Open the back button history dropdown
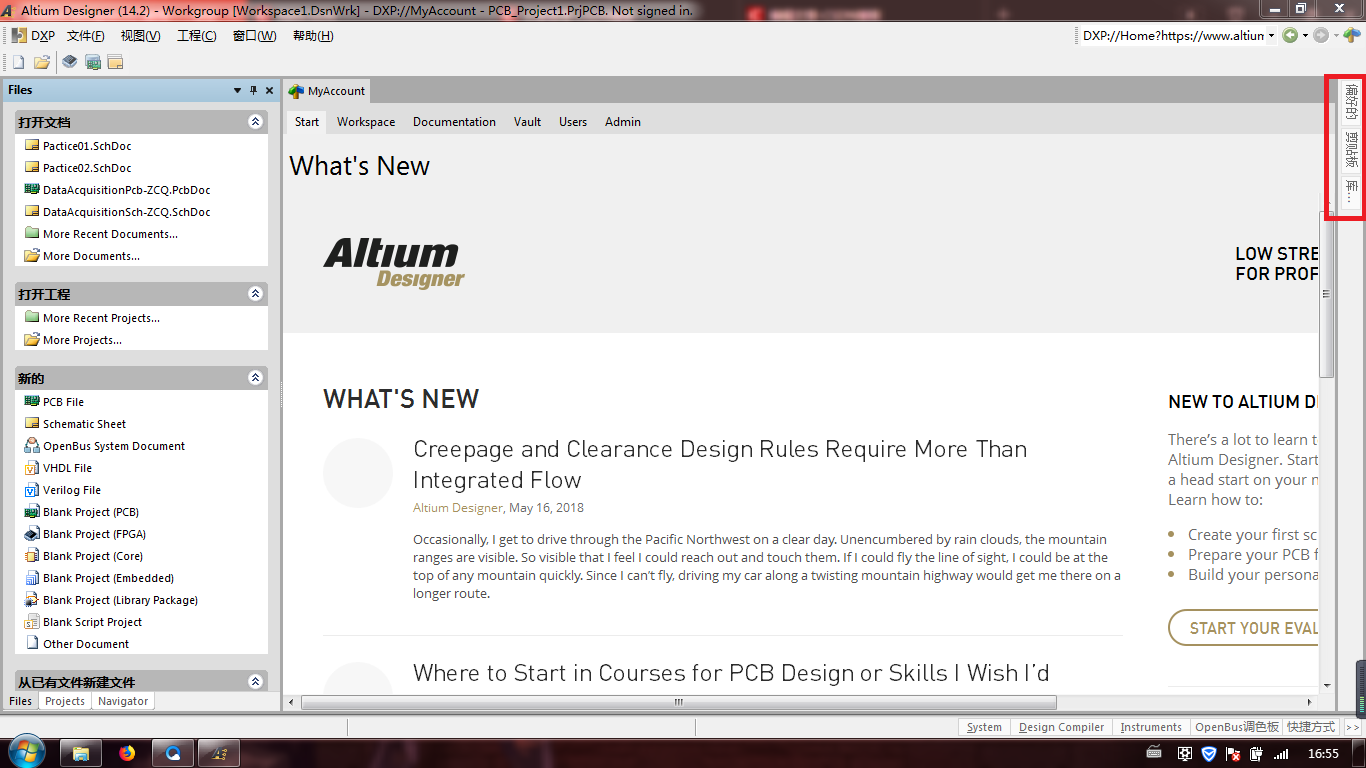Screen dimensions: 1366x768 pos(1305,35)
